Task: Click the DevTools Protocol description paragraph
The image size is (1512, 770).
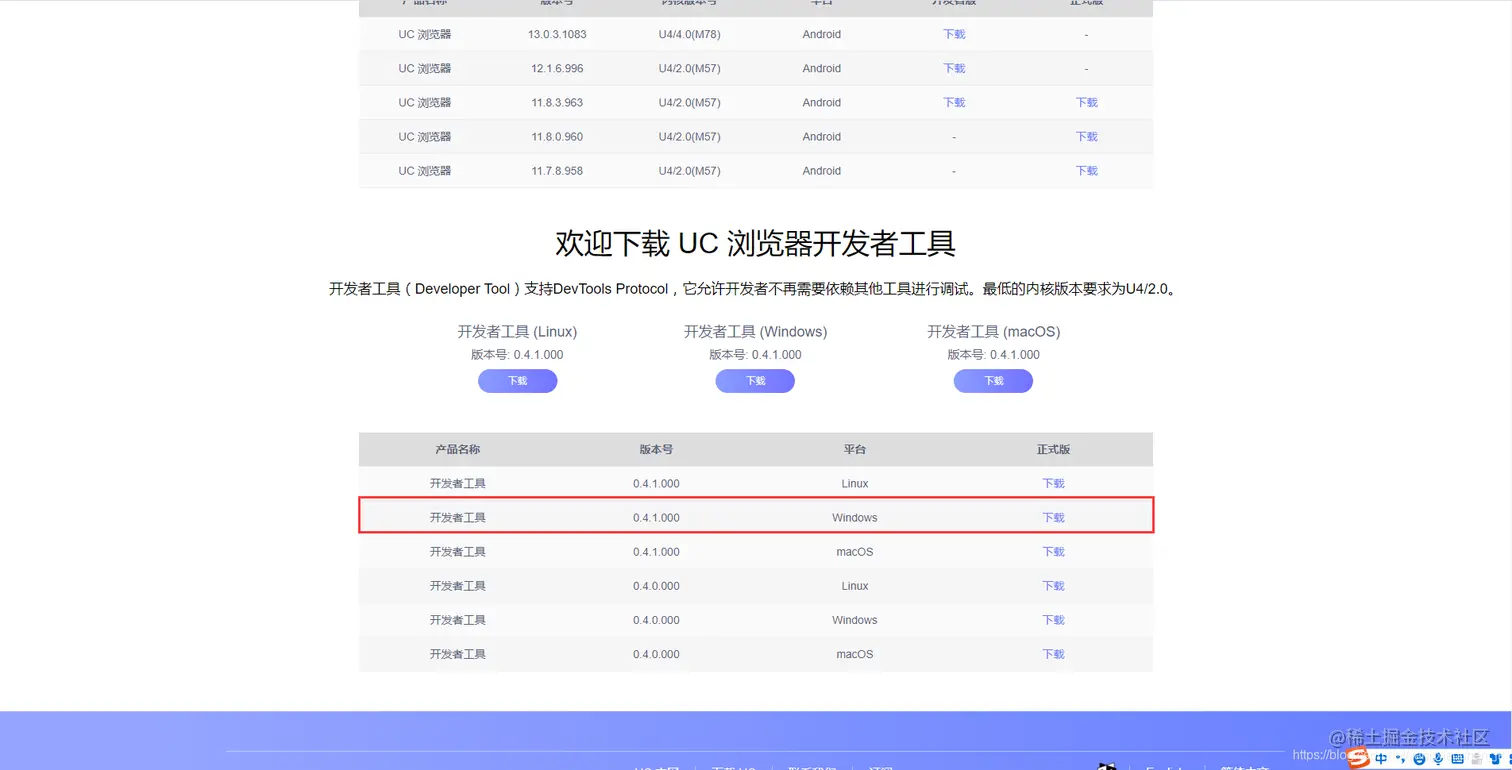Action: click(755, 289)
